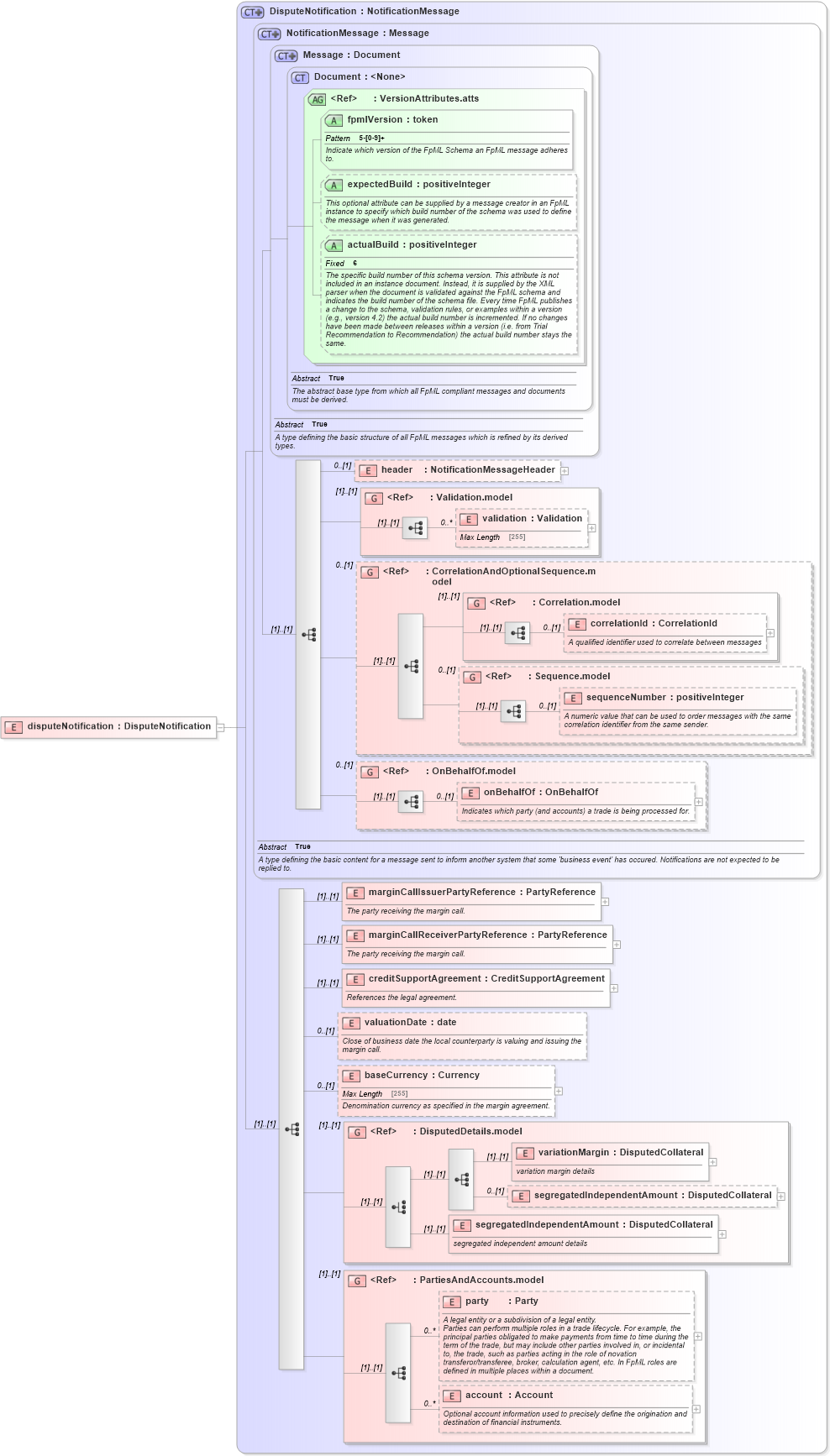The height and width of the screenshot is (1456, 830).
Task: Expand the header : NotificationMessageHeader element
Action: tap(565, 471)
